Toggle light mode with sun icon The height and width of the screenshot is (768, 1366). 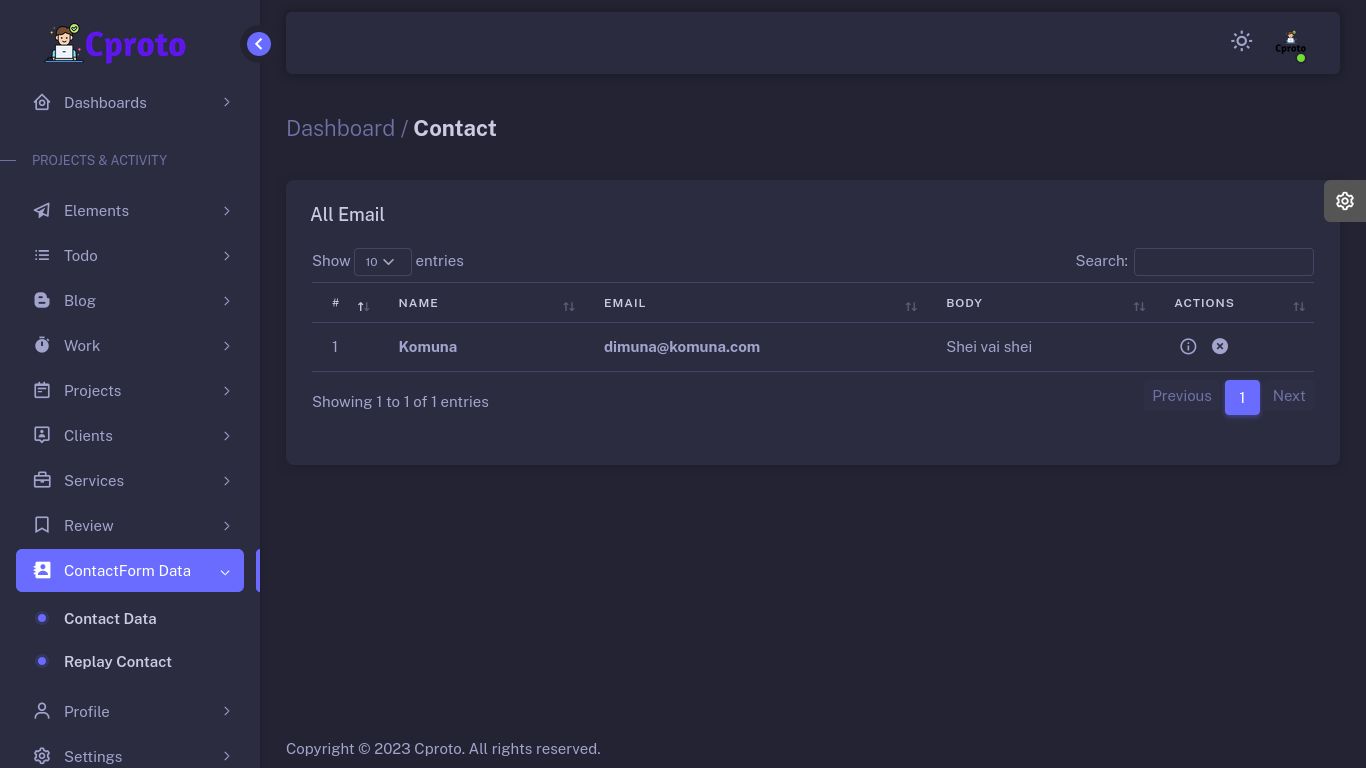(1241, 41)
